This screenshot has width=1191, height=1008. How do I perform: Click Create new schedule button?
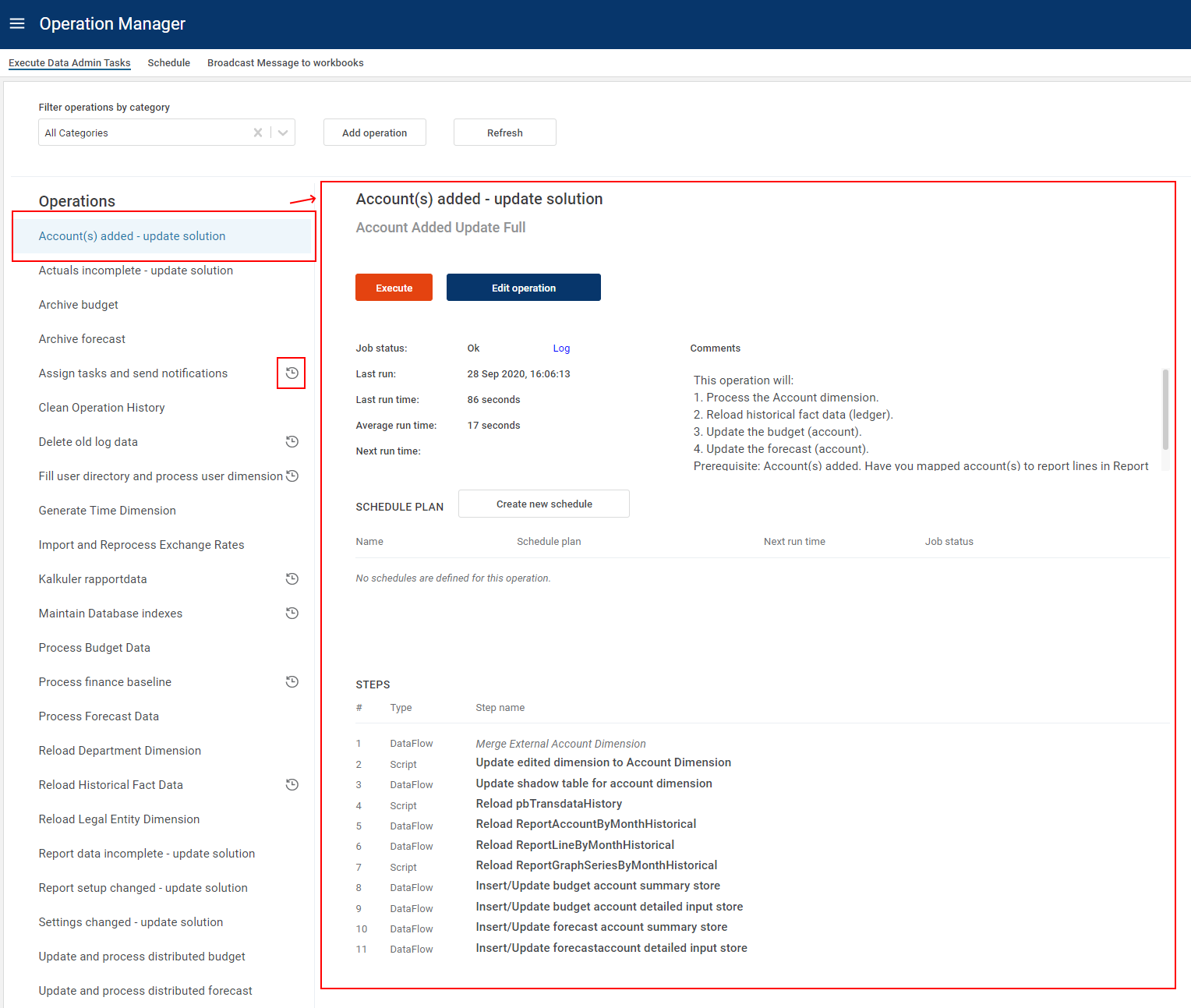(x=543, y=504)
